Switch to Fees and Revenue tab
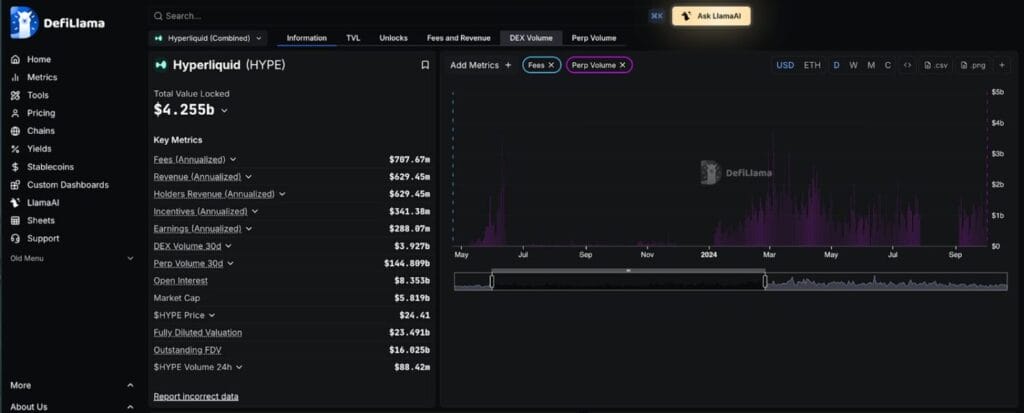Viewport: 1024px width, 413px height. (x=458, y=38)
